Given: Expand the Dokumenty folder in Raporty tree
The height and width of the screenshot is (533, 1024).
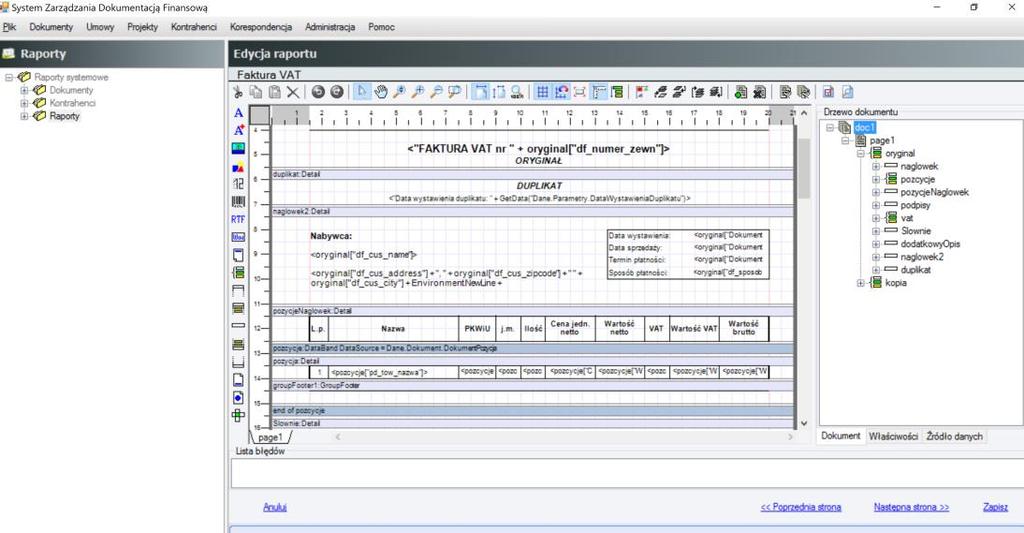Looking at the screenshot, I should (24, 90).
